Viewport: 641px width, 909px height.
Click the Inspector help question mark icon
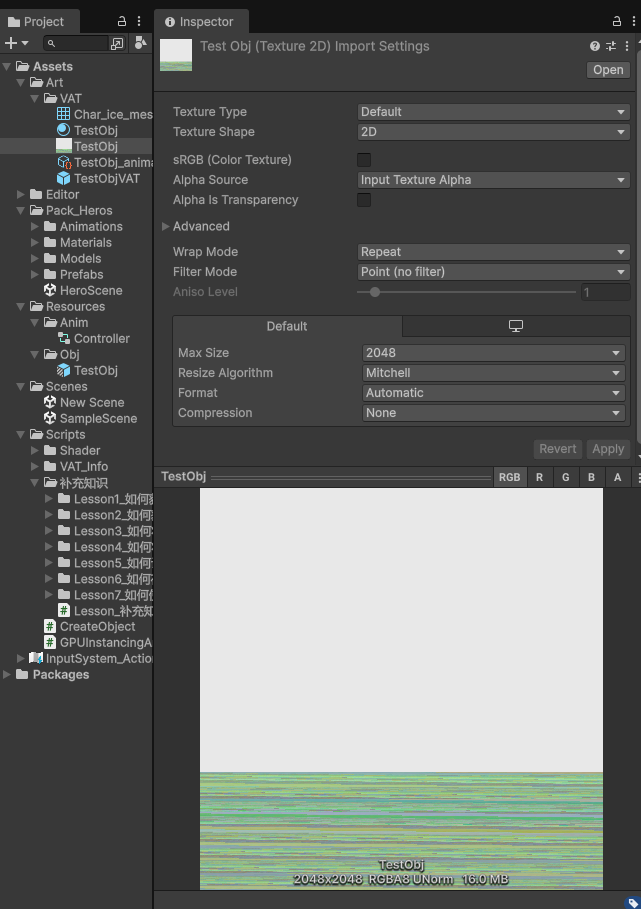point(595,46)
